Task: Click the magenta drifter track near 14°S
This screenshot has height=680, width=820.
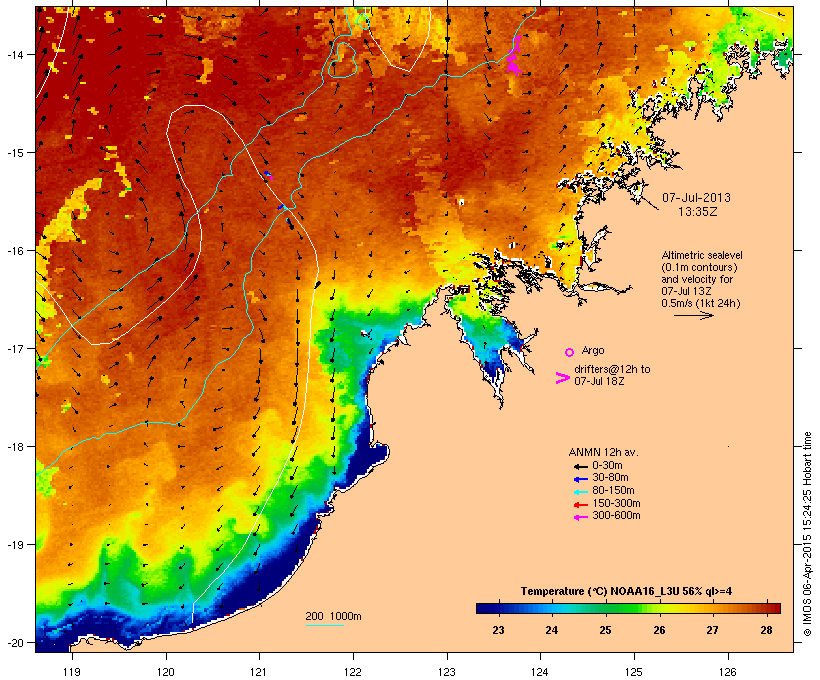Action: (514, 56)
